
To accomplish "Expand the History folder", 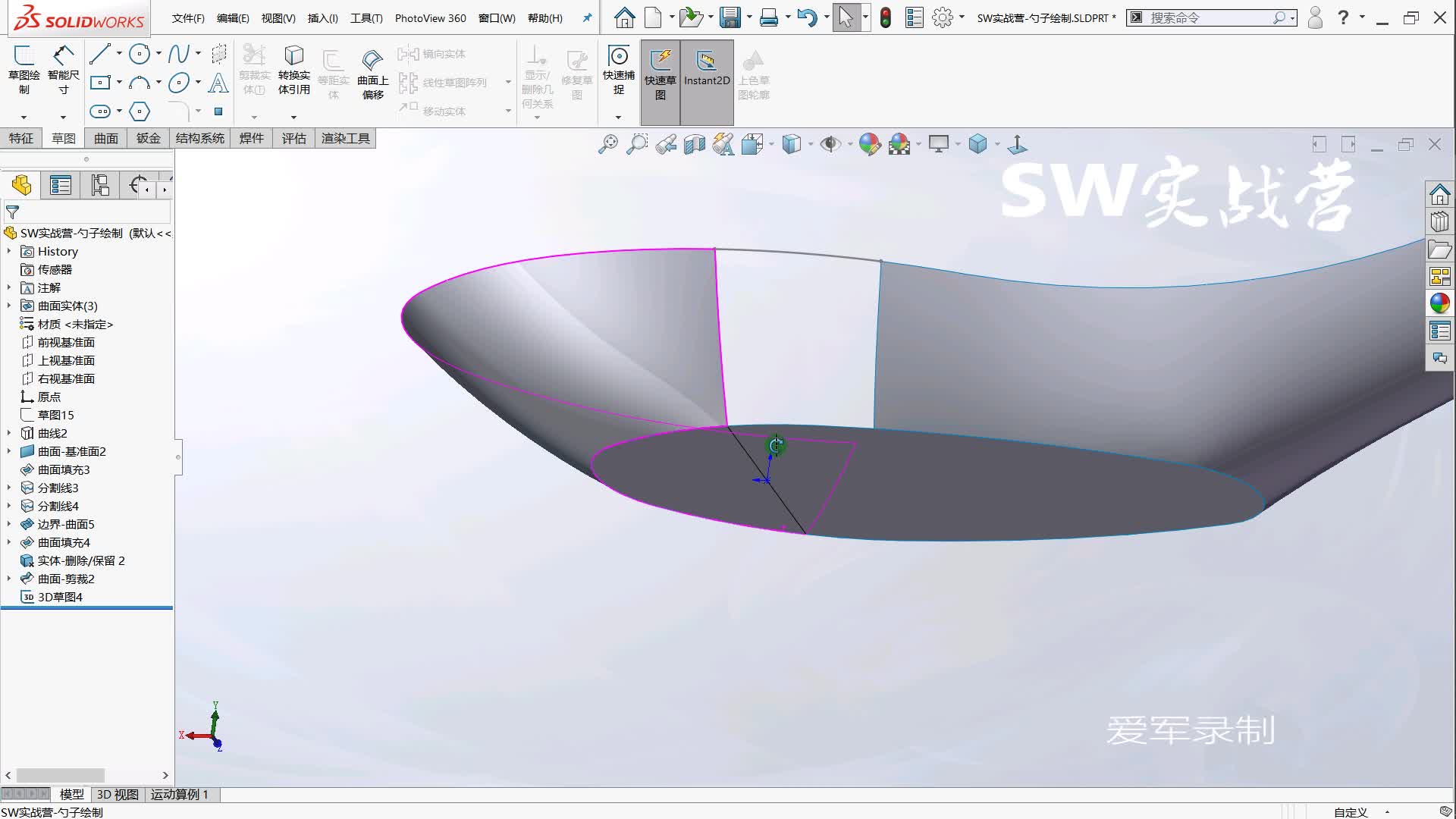I will [8, 251].
